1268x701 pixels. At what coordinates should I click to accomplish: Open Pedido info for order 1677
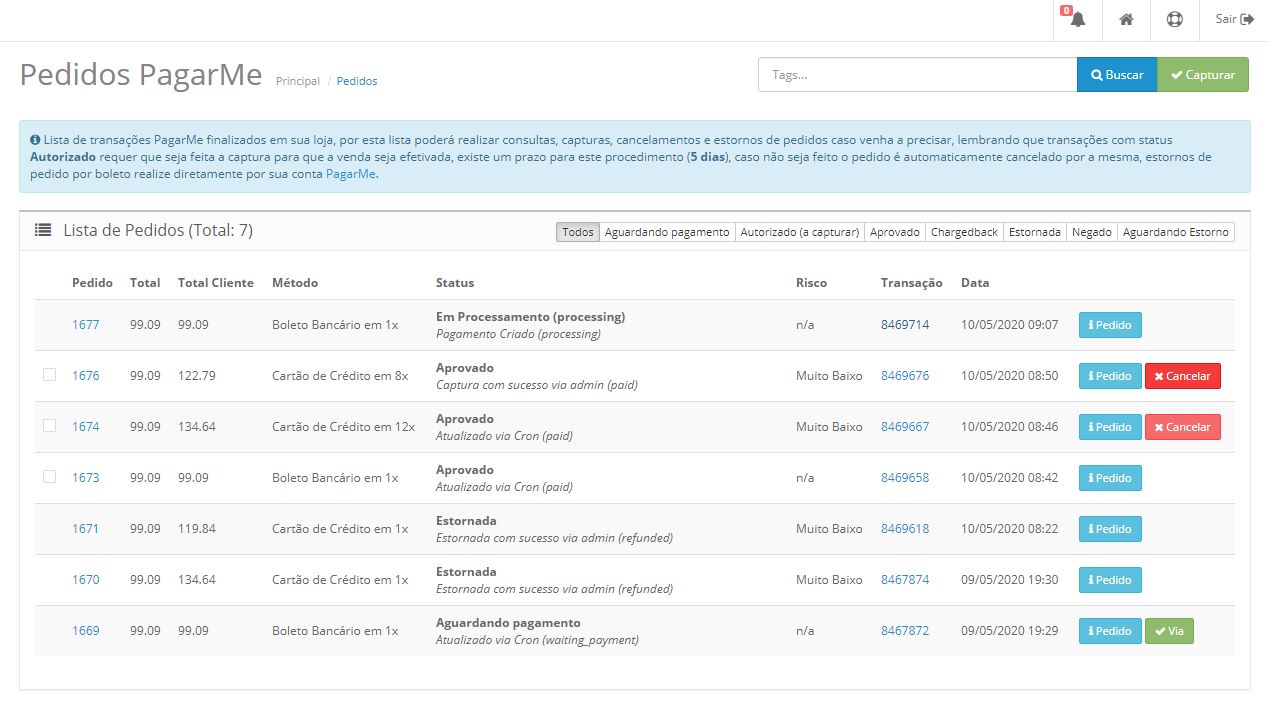pyautogui.click(x=1109, y=325)
